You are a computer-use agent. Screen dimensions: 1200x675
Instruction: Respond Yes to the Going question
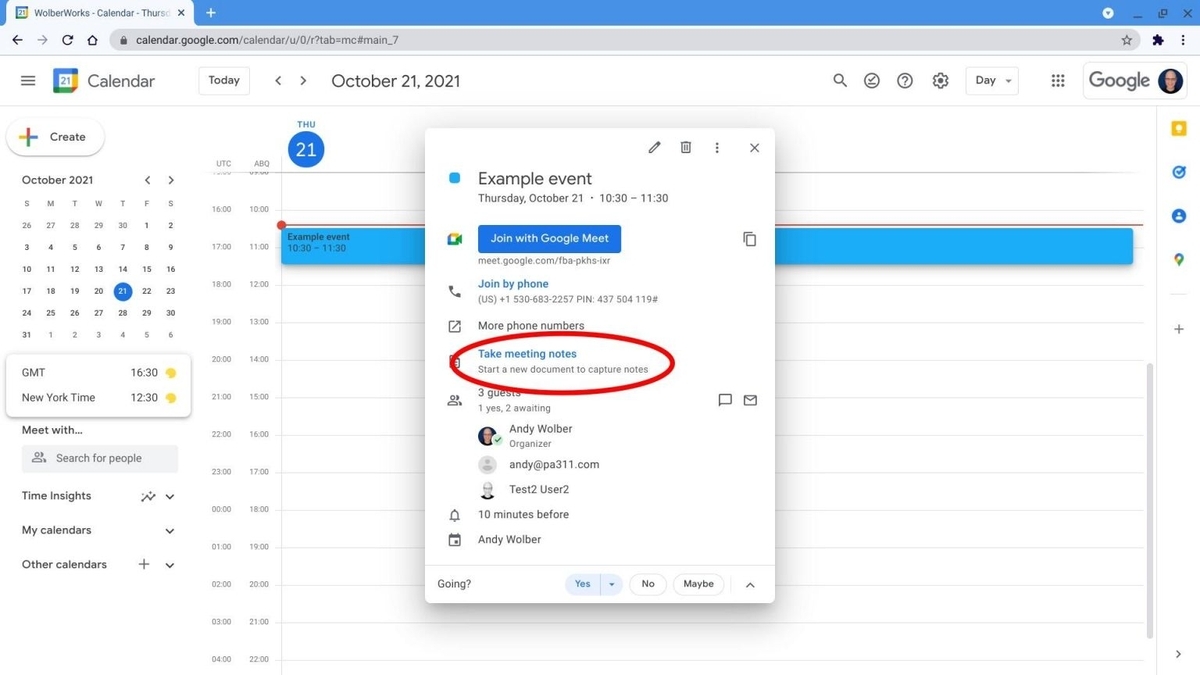(x=581, y=583)
